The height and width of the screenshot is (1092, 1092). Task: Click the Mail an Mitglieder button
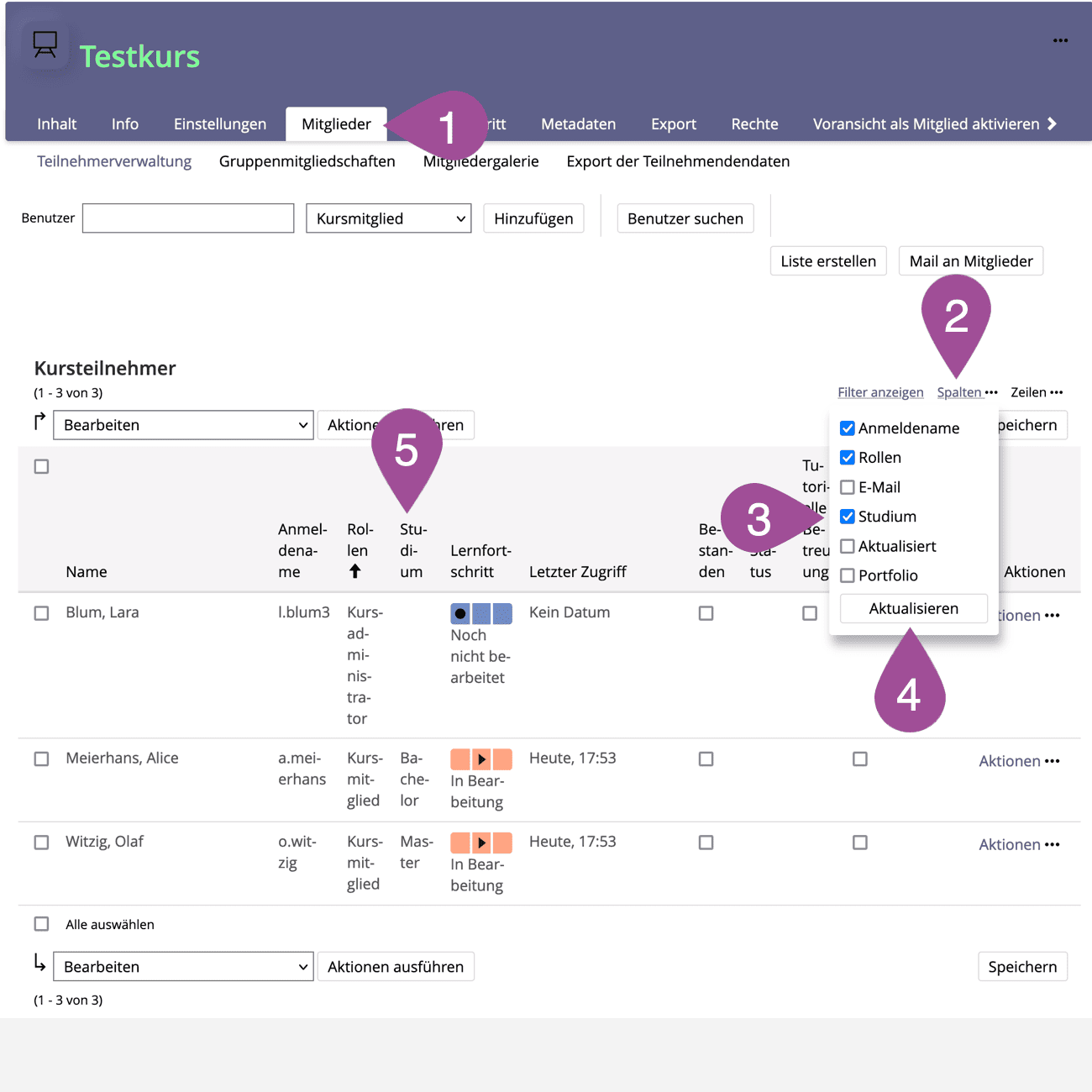point(970,261)
